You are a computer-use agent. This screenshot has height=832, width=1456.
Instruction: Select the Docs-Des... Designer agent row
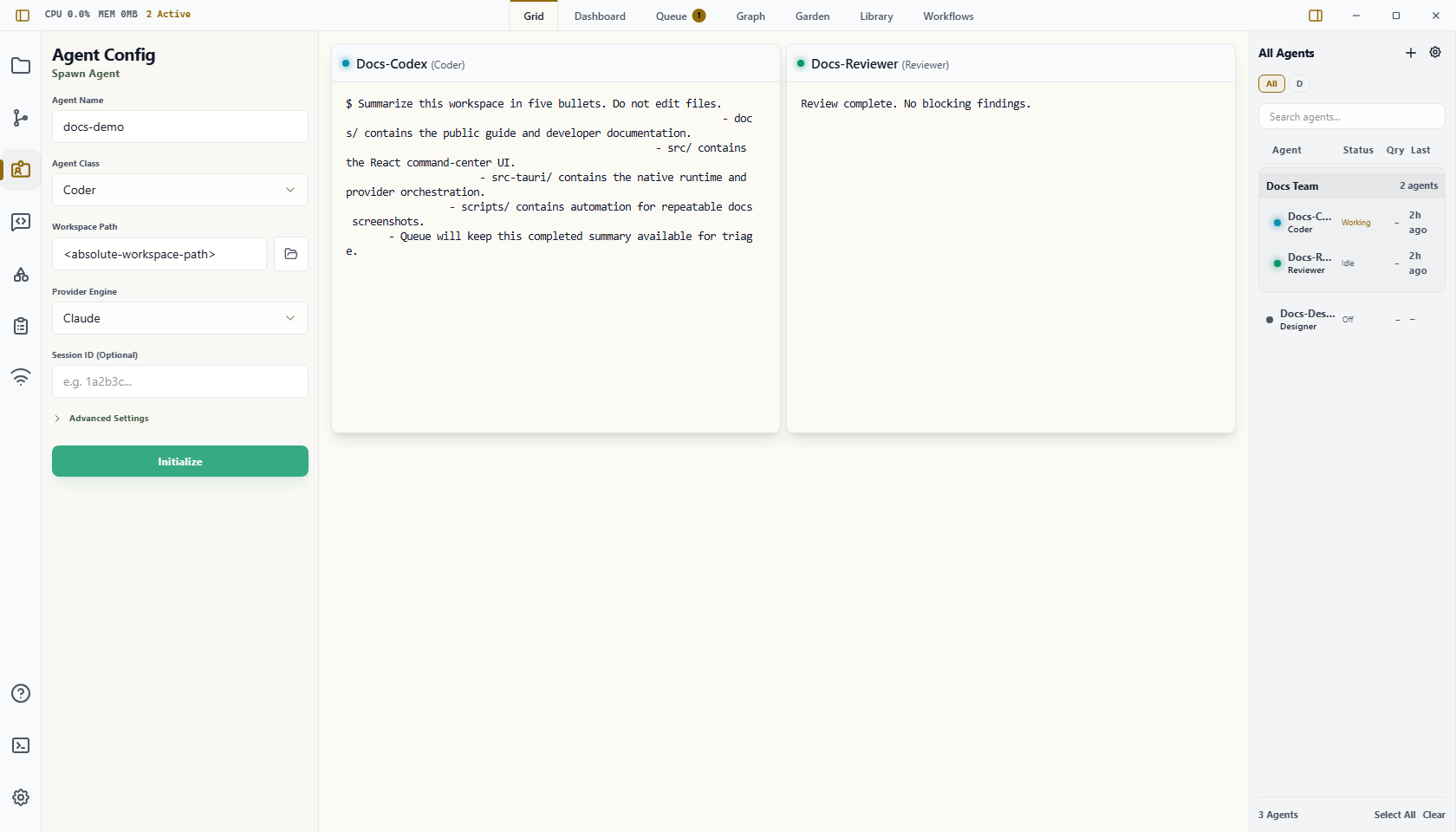1351,320
